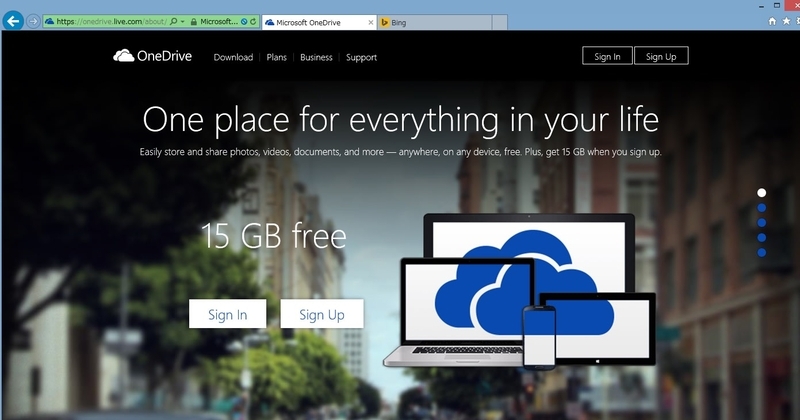Select the fifth page indicator dot
Image resolution: width=800 pixels, height=420 pixels.
pyautogui.click(x=762, y=252)
